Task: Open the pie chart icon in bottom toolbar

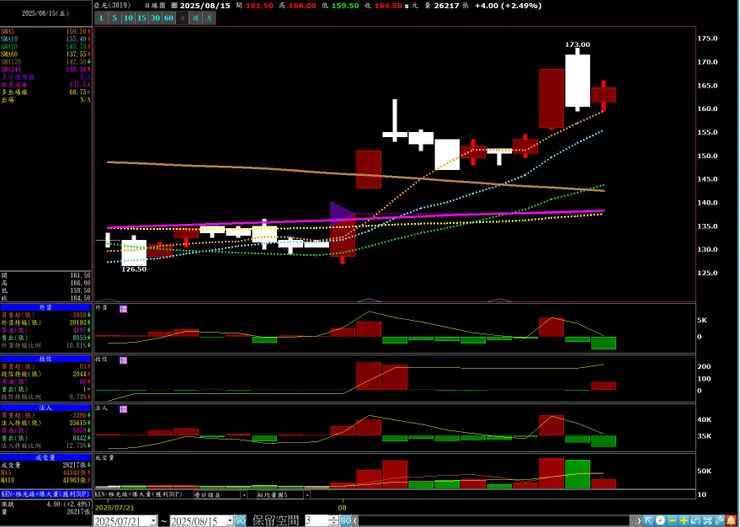Action: coord(660,521)
